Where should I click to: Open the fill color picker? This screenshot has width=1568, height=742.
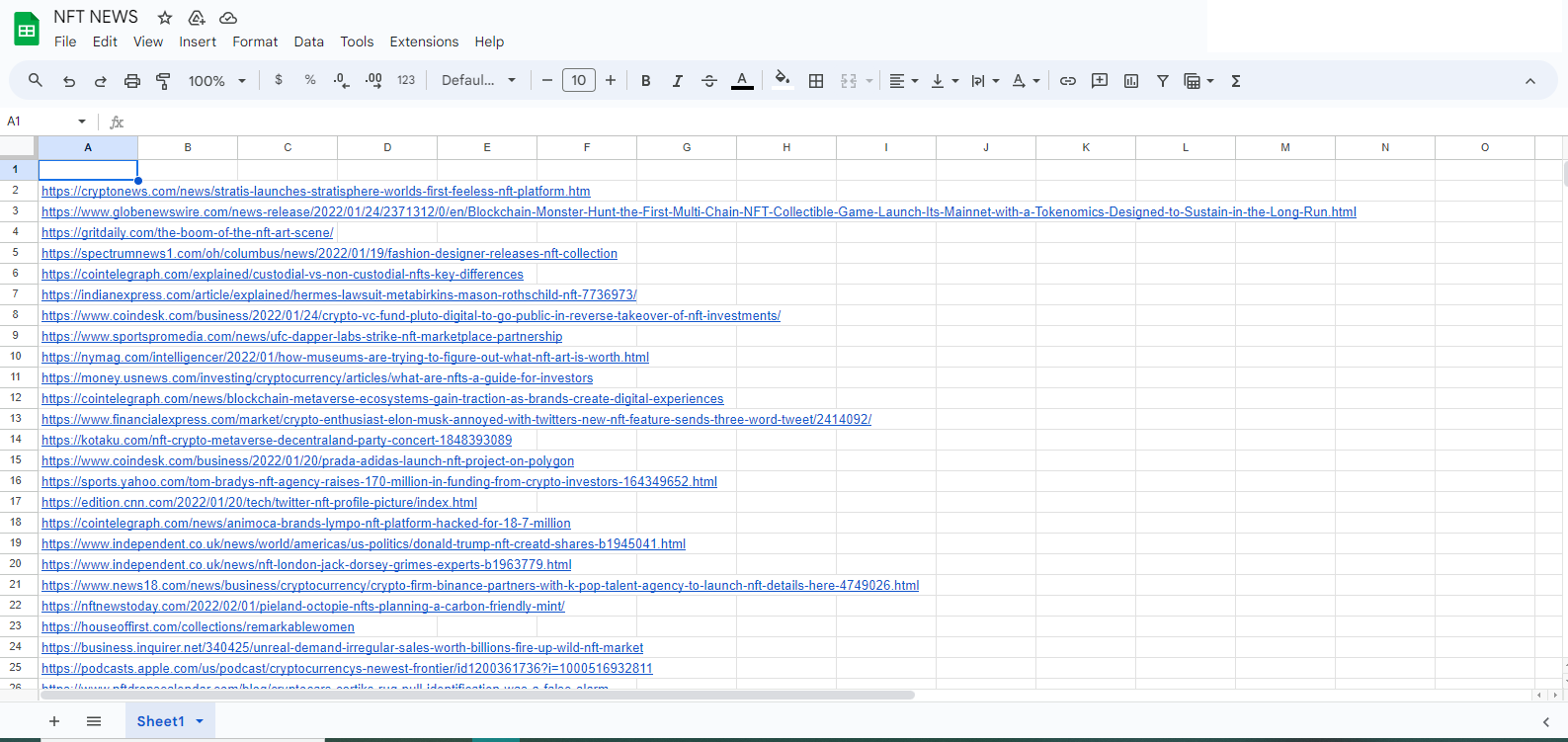(x=783, y=81)
